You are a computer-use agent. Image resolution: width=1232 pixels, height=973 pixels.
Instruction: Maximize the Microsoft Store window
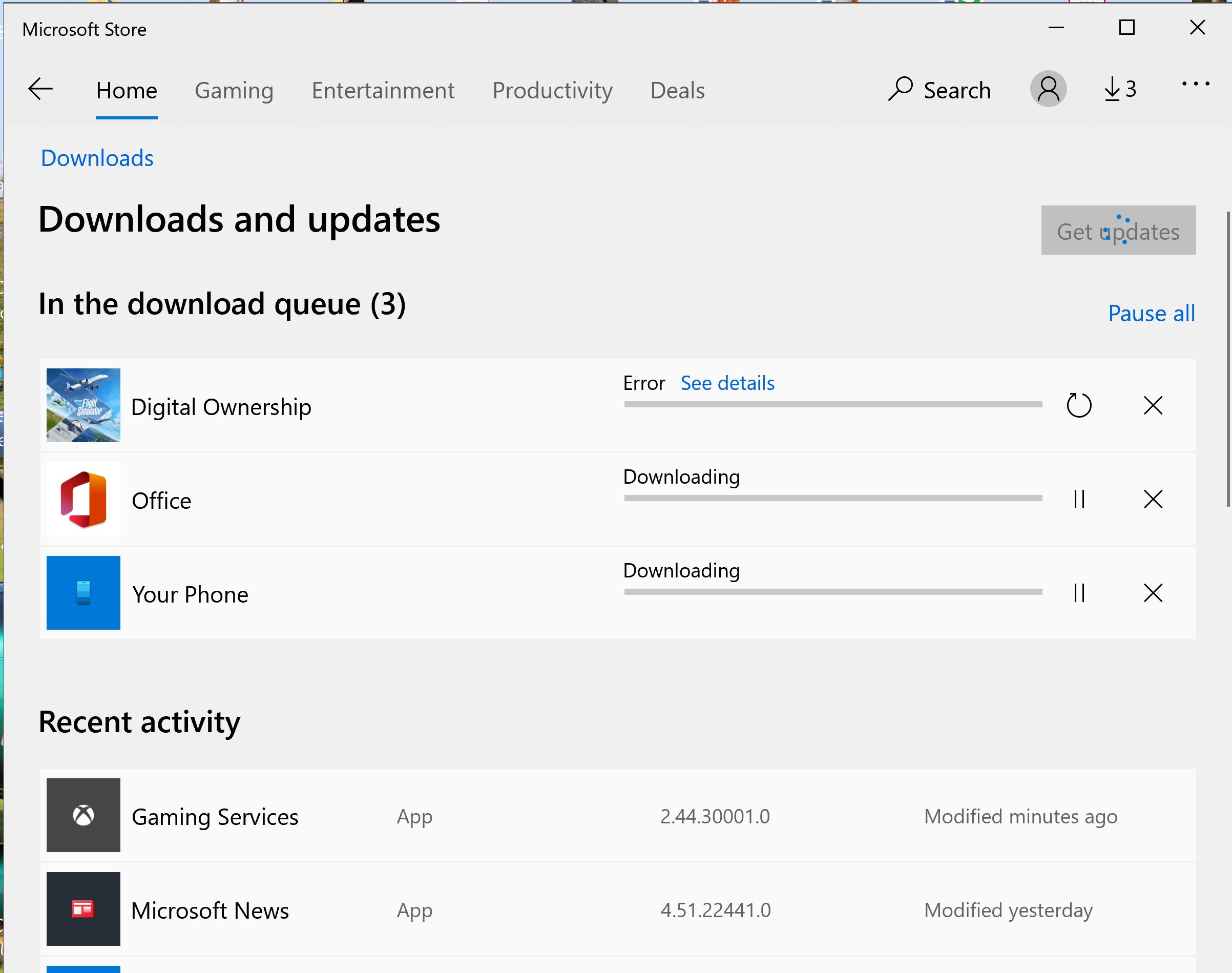(x=1126, y=27)
